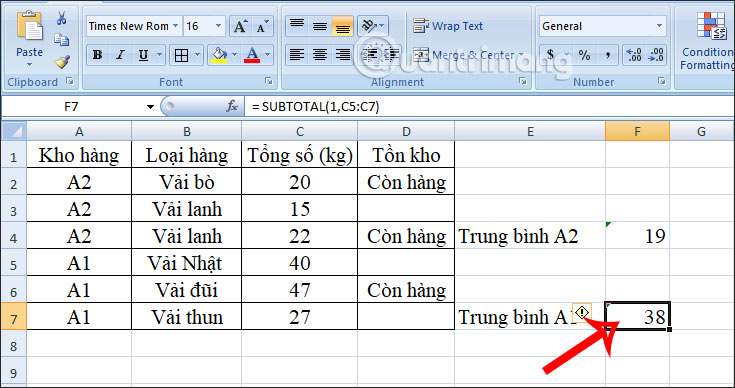Select Align Text Left icon

[x=296, y=55]
